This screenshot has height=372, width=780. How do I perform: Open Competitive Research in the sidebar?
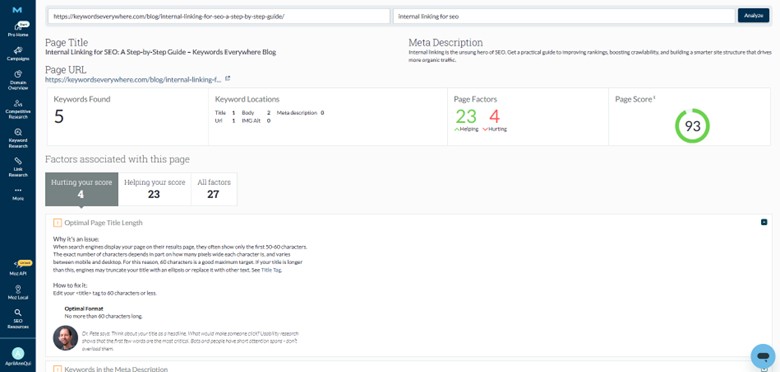click(x=17, y=109)
